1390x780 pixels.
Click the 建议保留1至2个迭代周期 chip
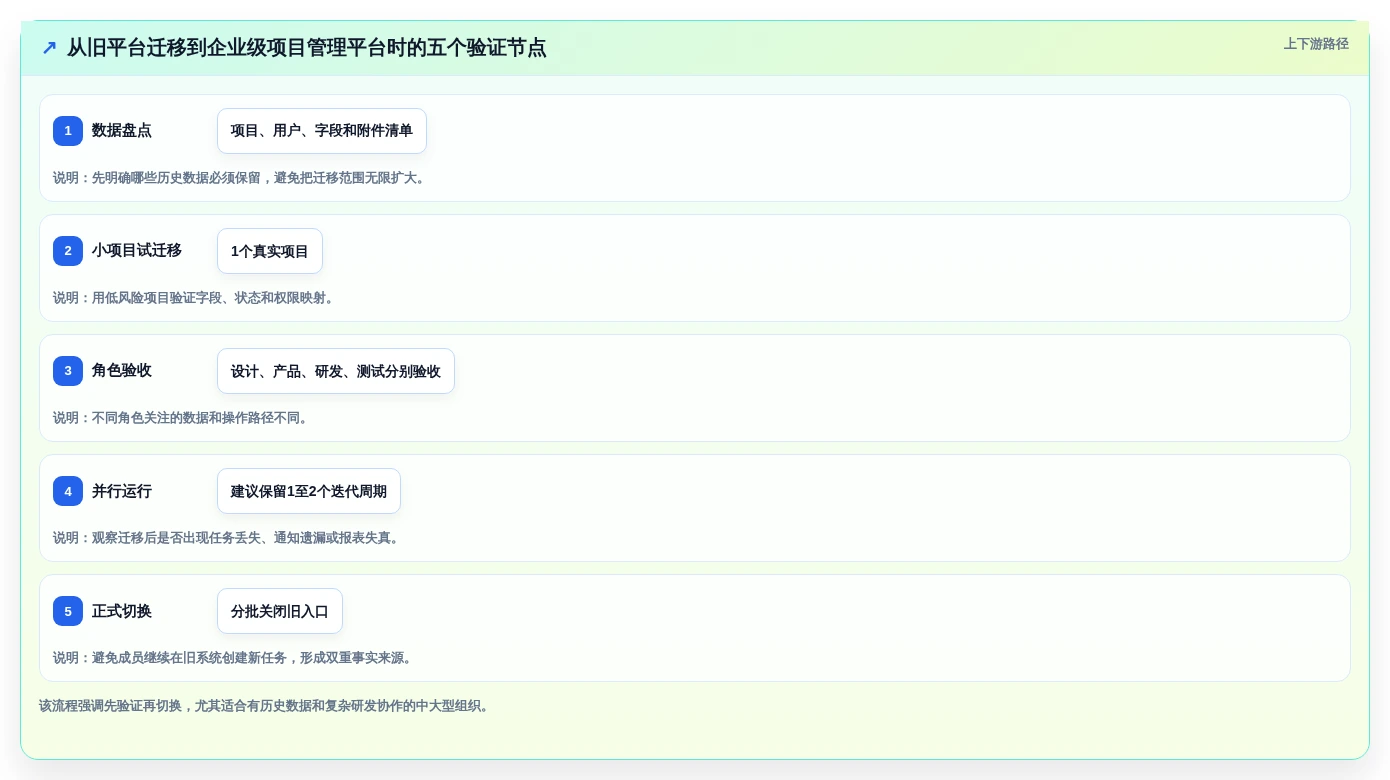click(309, 491)
